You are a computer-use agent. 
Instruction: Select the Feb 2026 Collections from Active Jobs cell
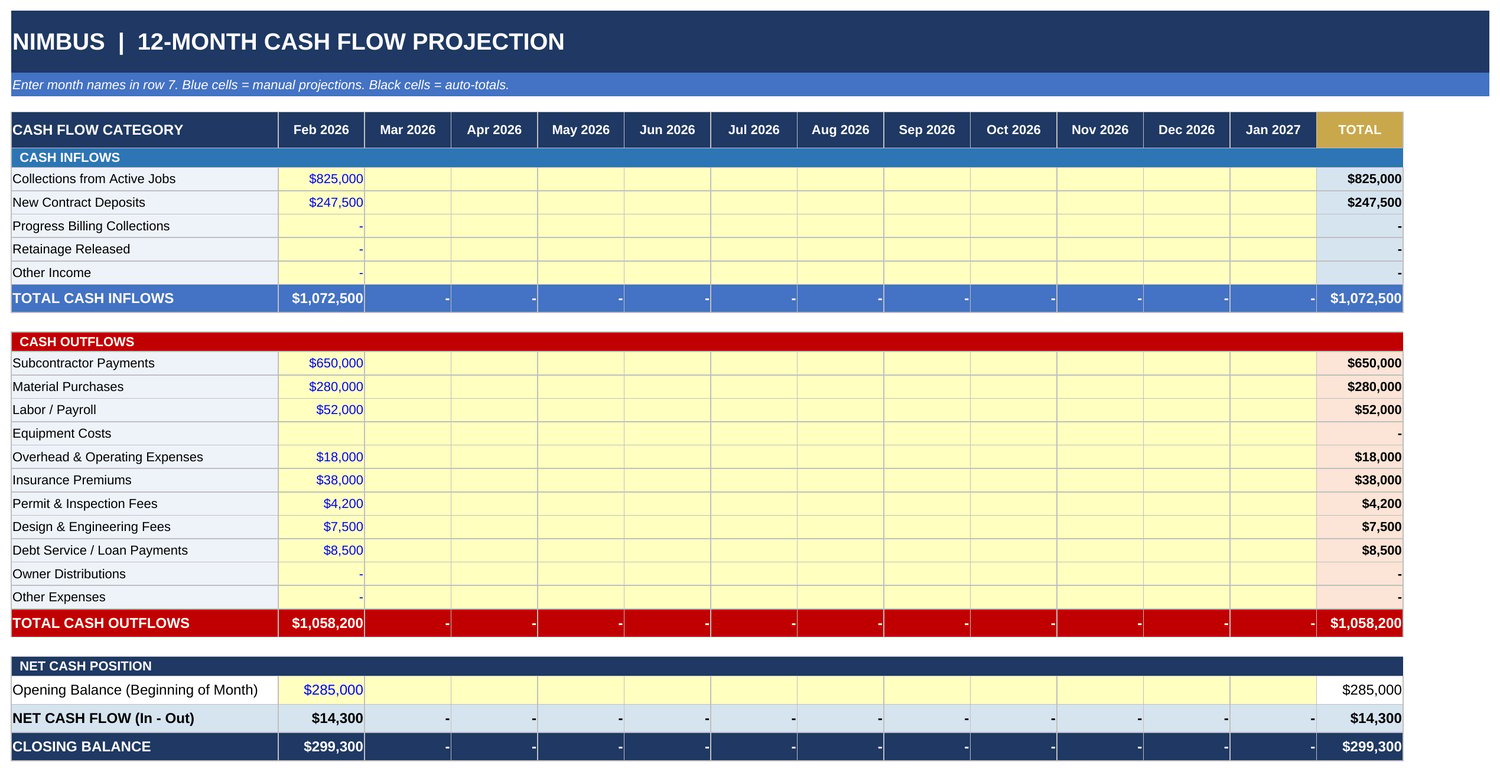(x=321, y=179)
